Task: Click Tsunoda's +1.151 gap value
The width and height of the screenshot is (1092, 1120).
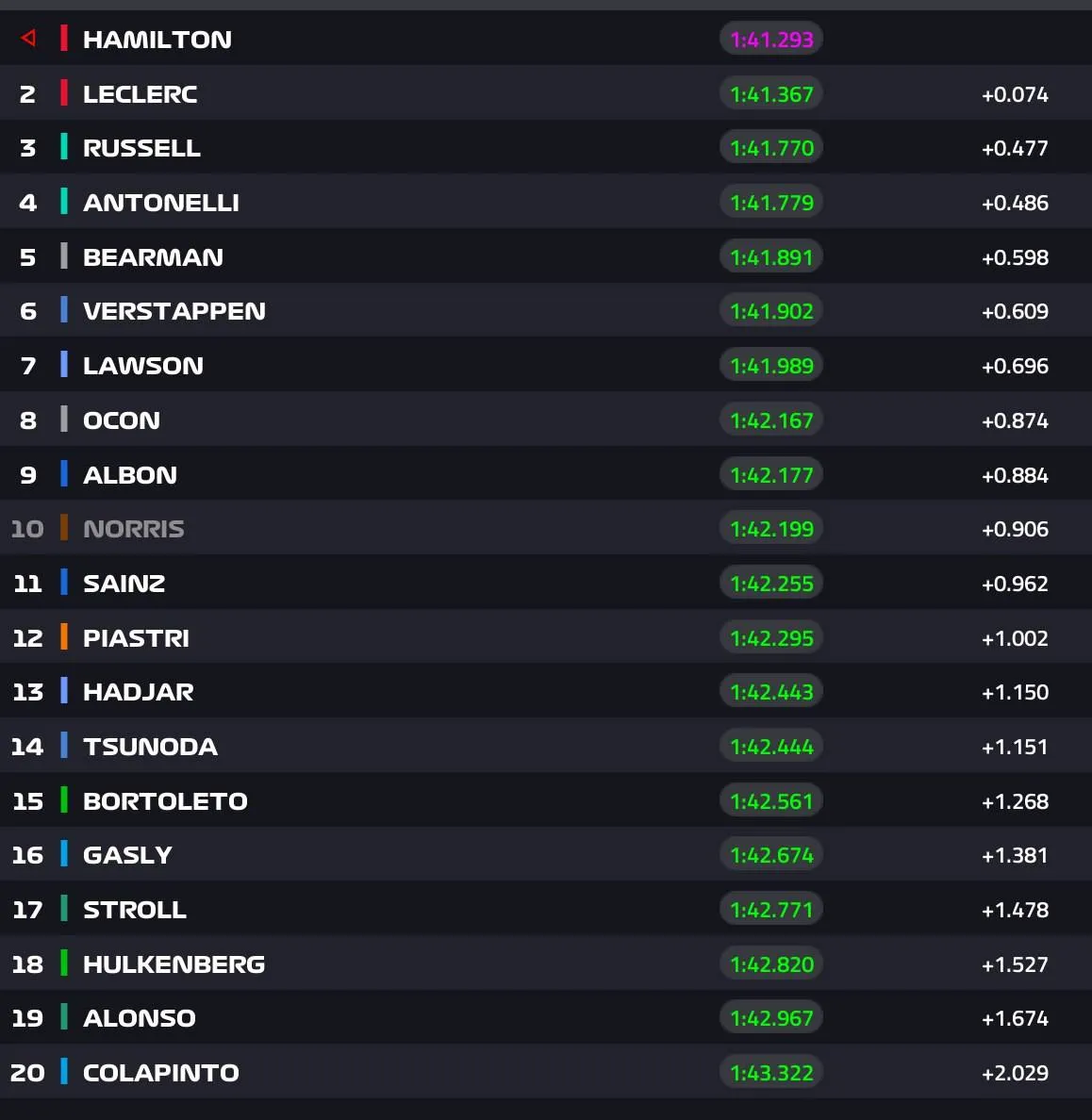Action: pos(1015,748)
